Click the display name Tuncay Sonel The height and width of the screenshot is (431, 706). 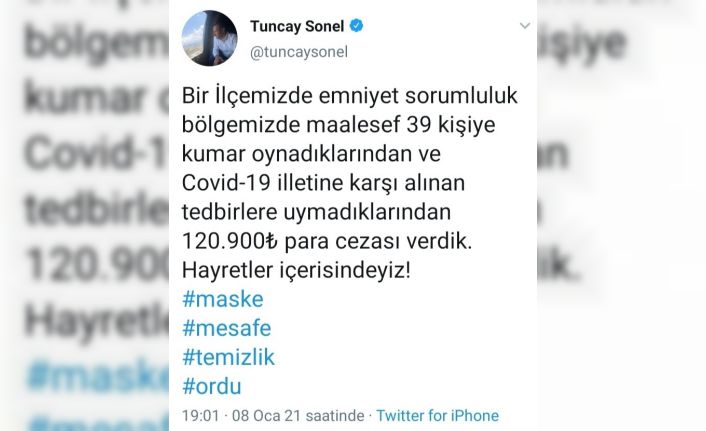click(x=297, y=26)
